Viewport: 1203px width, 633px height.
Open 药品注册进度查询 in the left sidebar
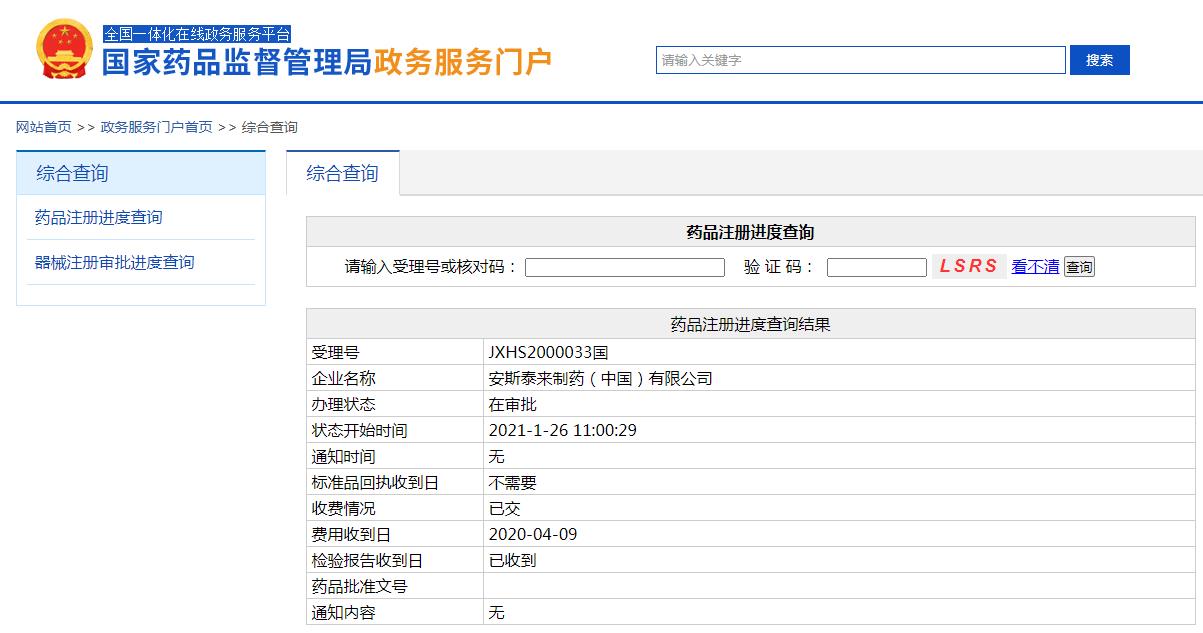tap(98, 217)
